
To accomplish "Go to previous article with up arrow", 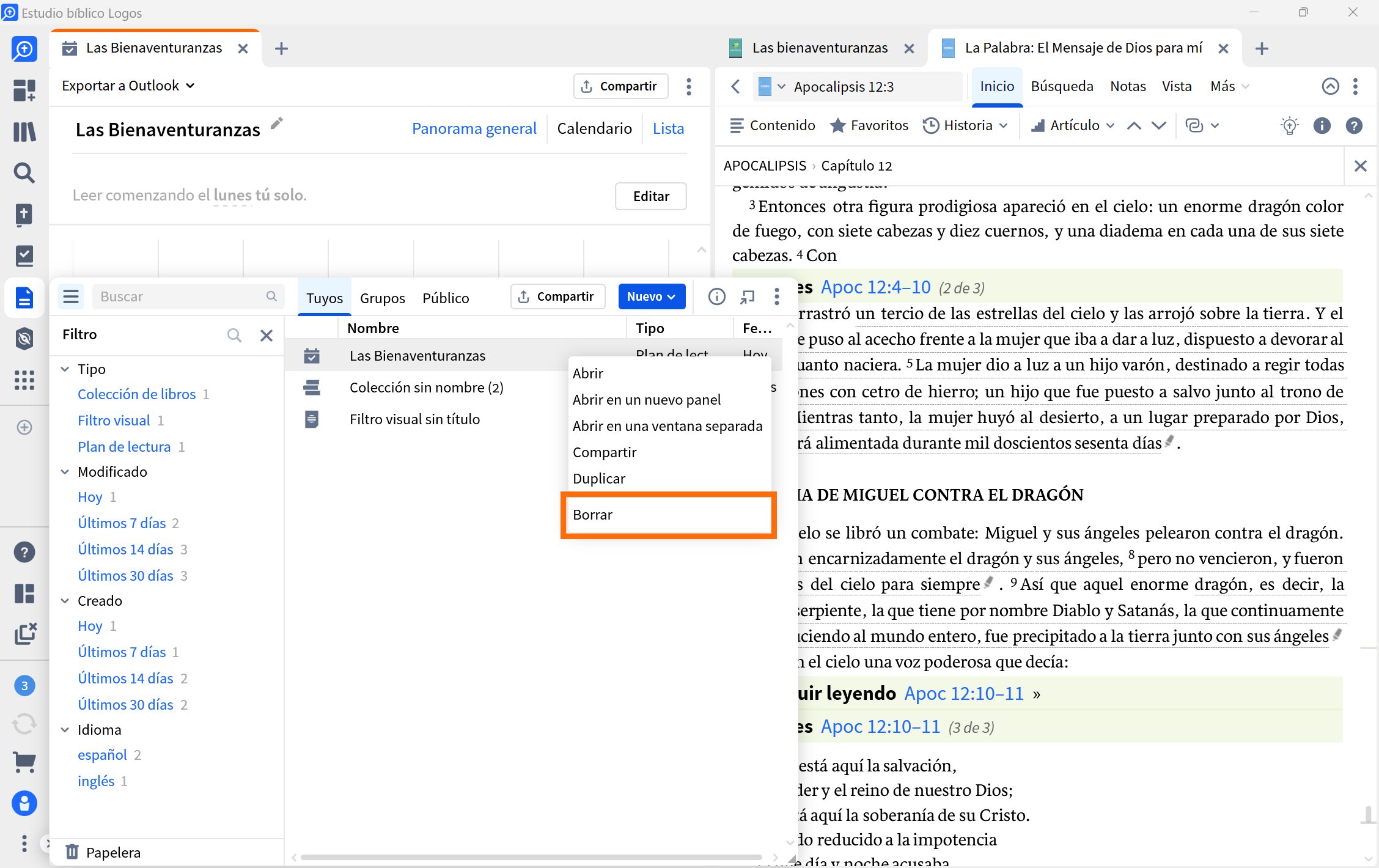I will pos(1134,125).
